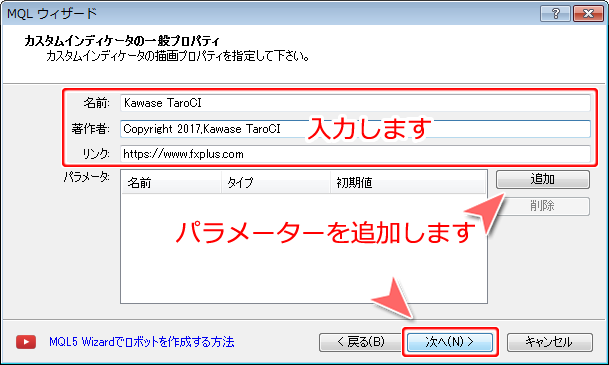Viewport: 609px width, 365px height.
Task: Click the disabled 削除 button
Action: [x=543, y=206]
